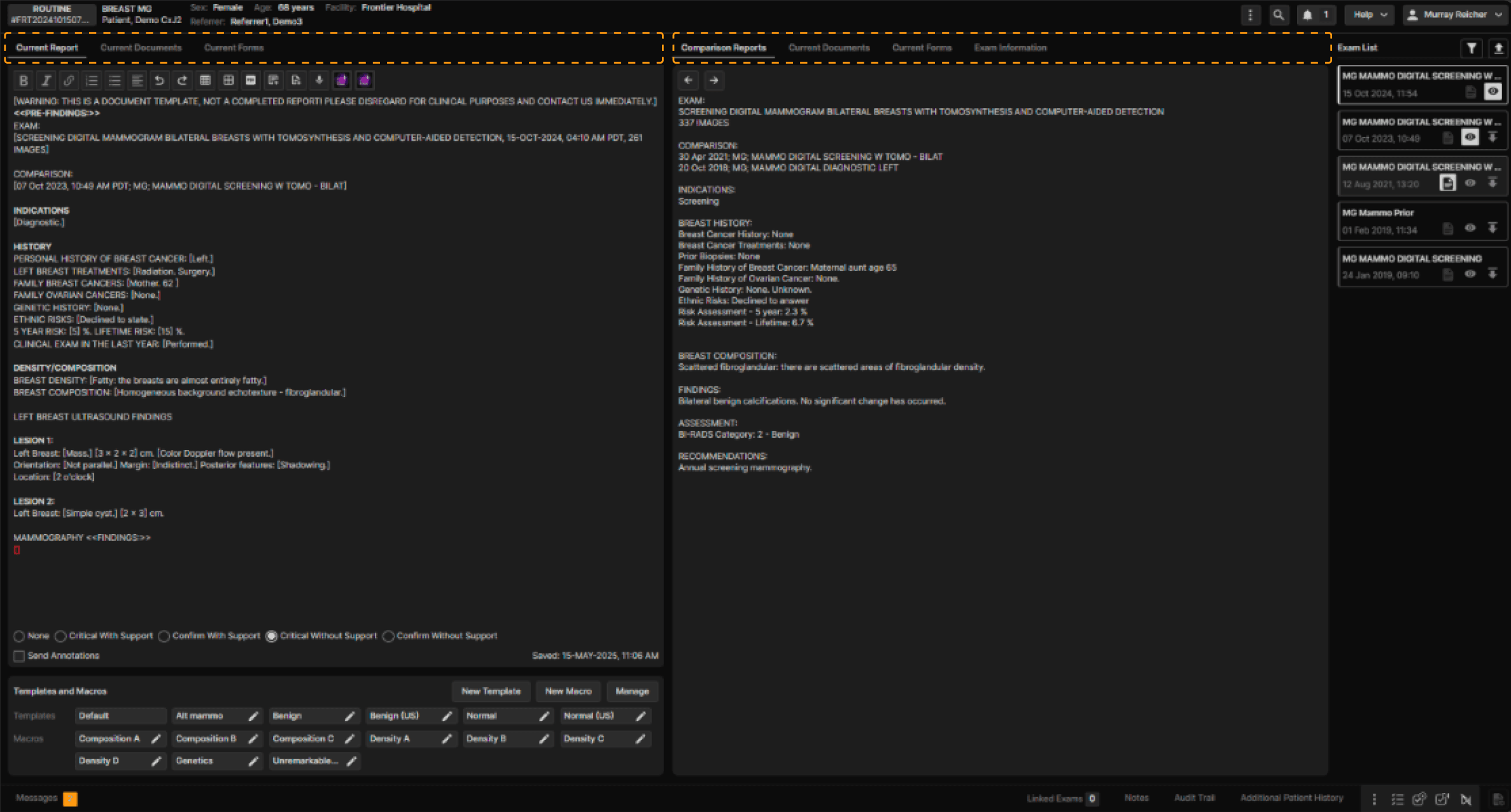Click the microphone dictation icon

[x=319, y=81]
